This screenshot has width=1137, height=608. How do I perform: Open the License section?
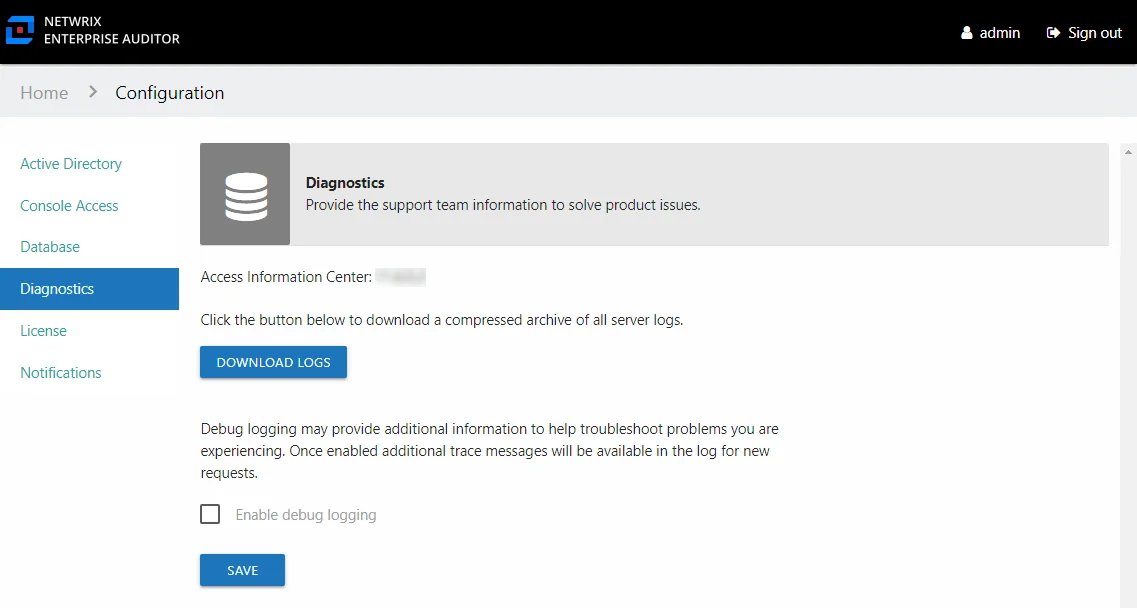point(44,331)
